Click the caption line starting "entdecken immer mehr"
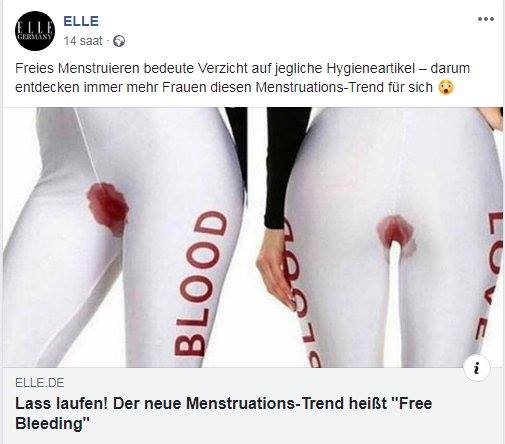Image resolution: width=505 pixels, height=444 pixels. pyautogui.click(x=224, y=87)
